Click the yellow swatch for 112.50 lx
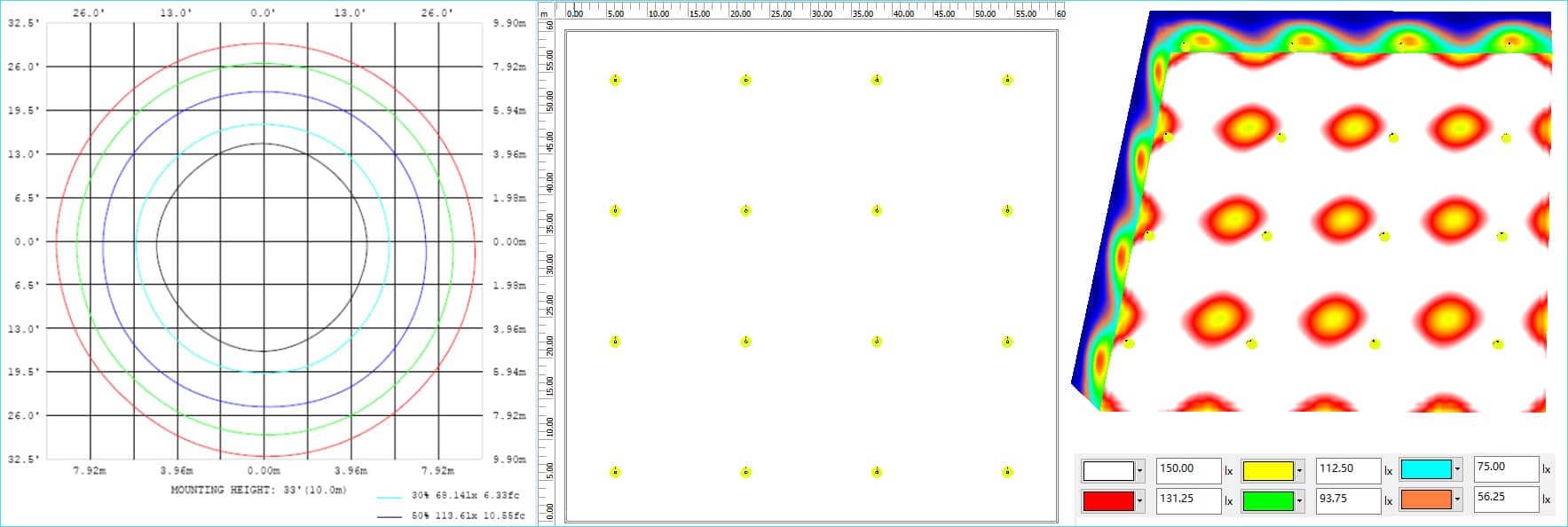Viewport: 1568px width, 527px height. tap(1268, 470)
